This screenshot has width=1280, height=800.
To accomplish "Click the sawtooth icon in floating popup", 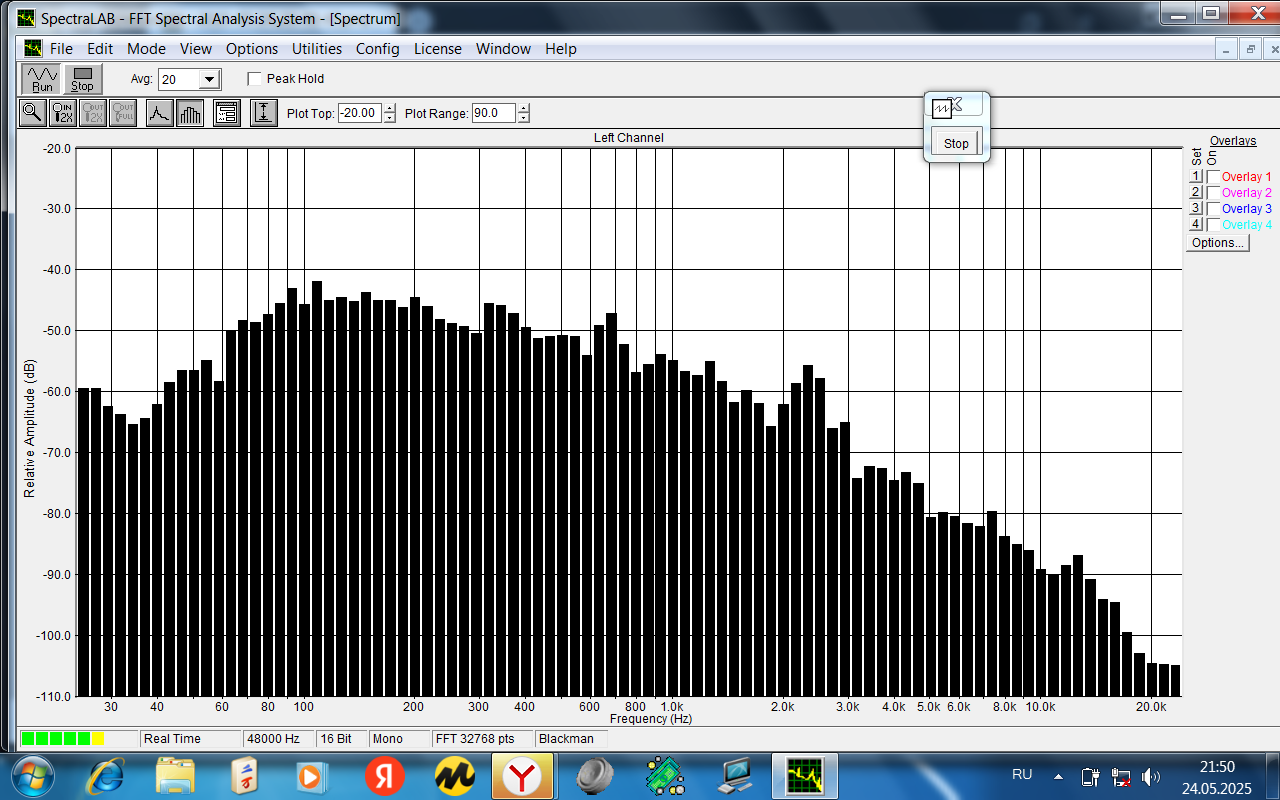I will pos(941,107).
